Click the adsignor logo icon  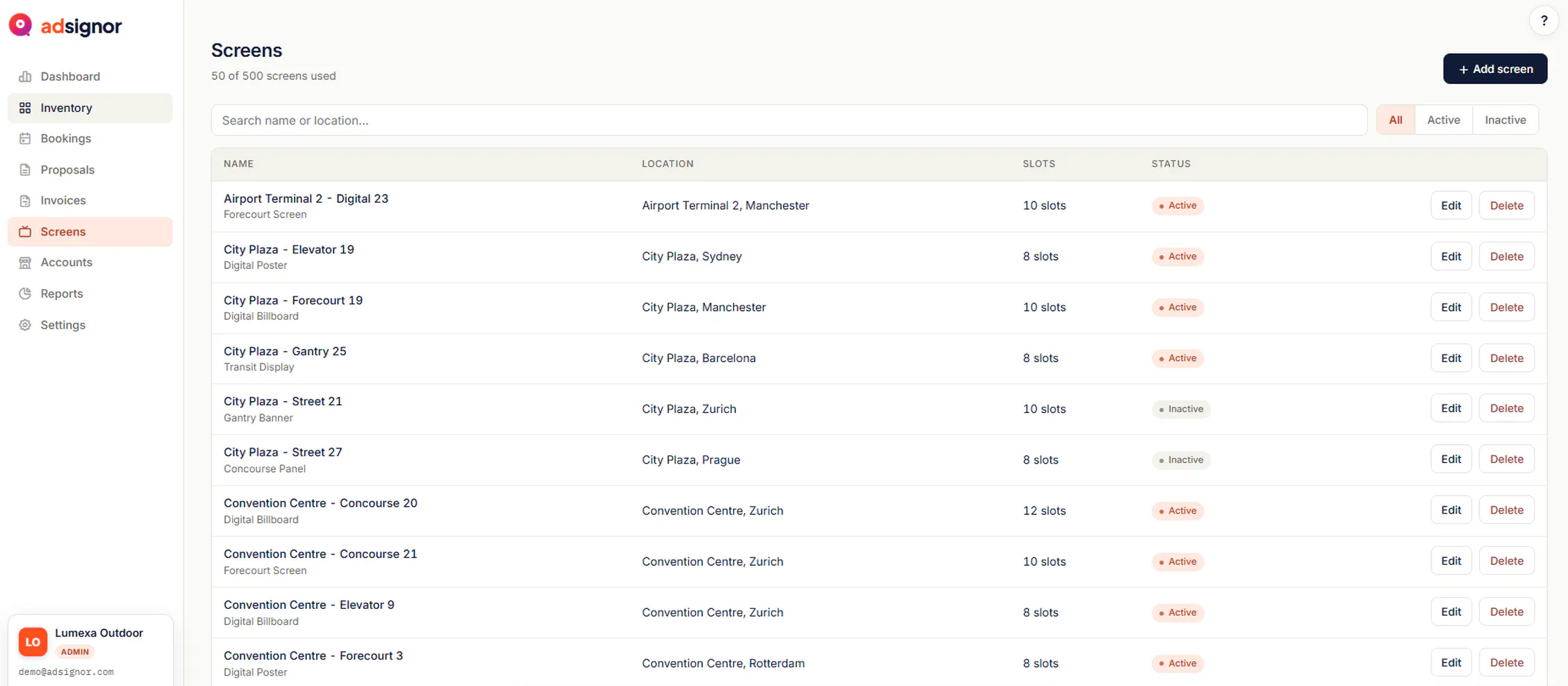pyautogui.click(x=20, y=26)
